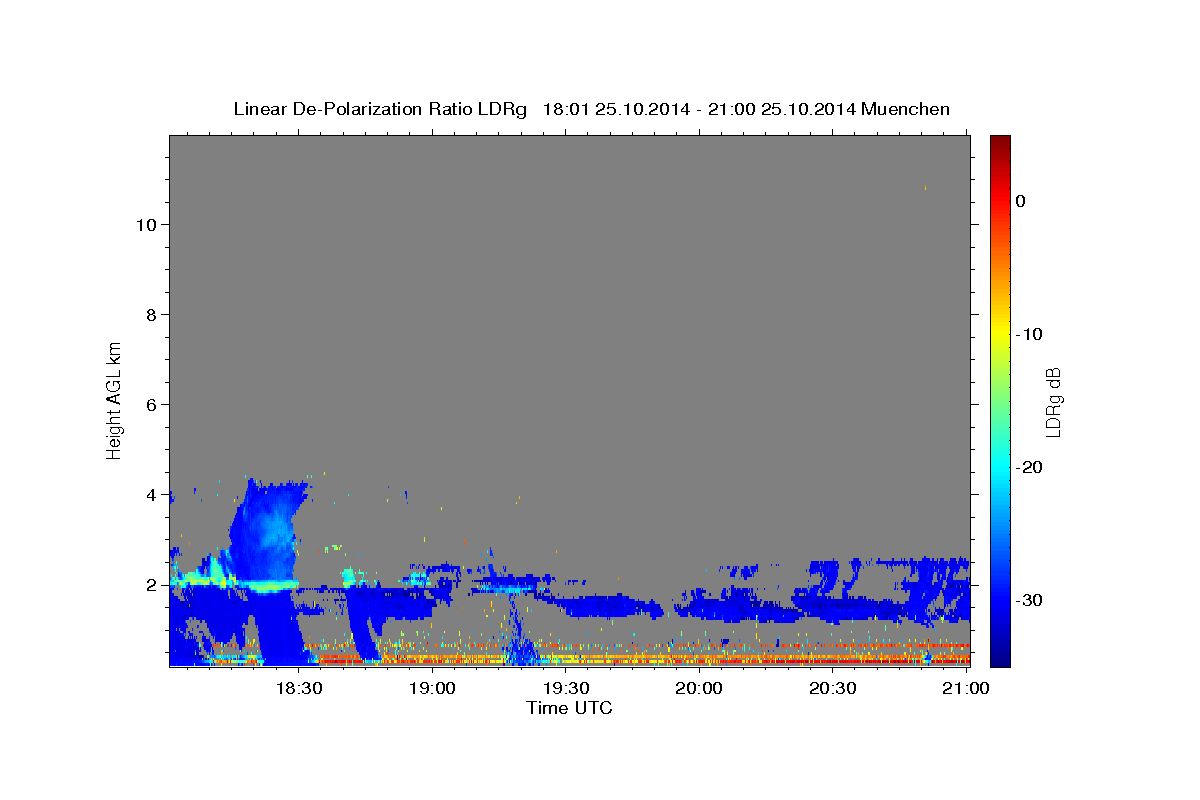The width and height of the screenshot is (1200, 800).
Task: Select the 21:00 time tick label
Action: click(966, 688)
